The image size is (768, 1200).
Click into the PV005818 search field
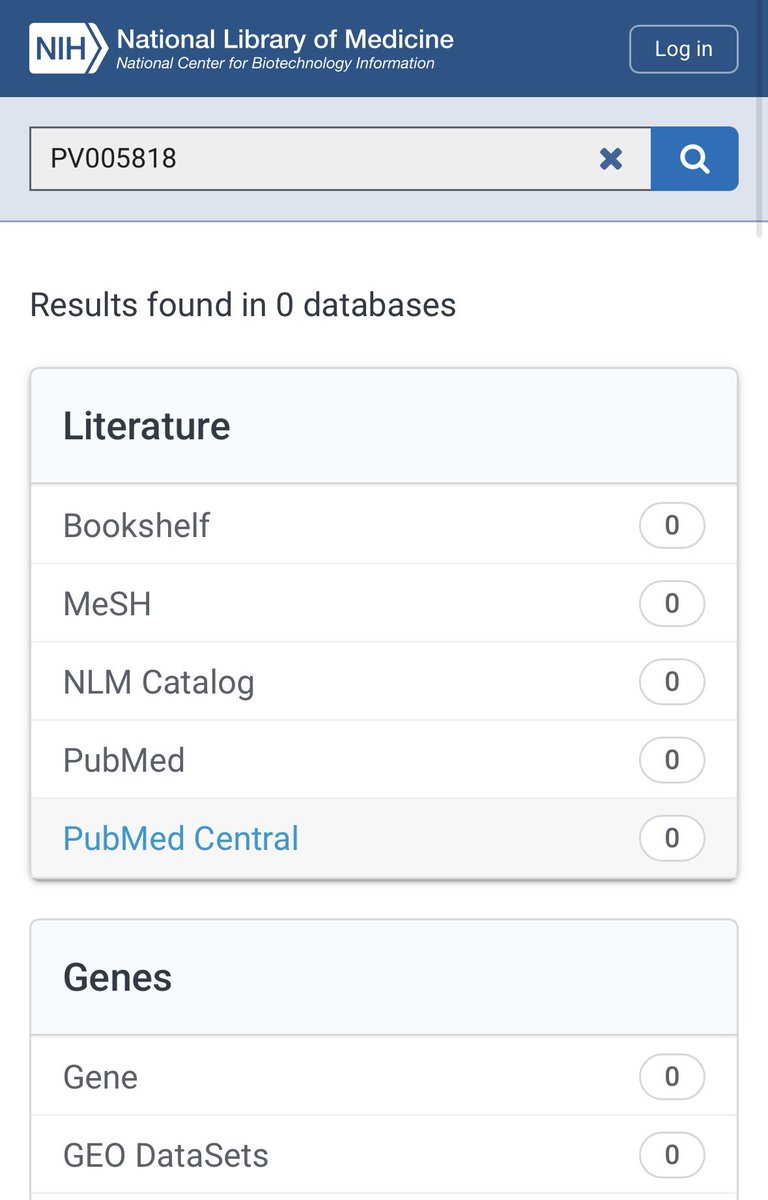coord(310,158)
